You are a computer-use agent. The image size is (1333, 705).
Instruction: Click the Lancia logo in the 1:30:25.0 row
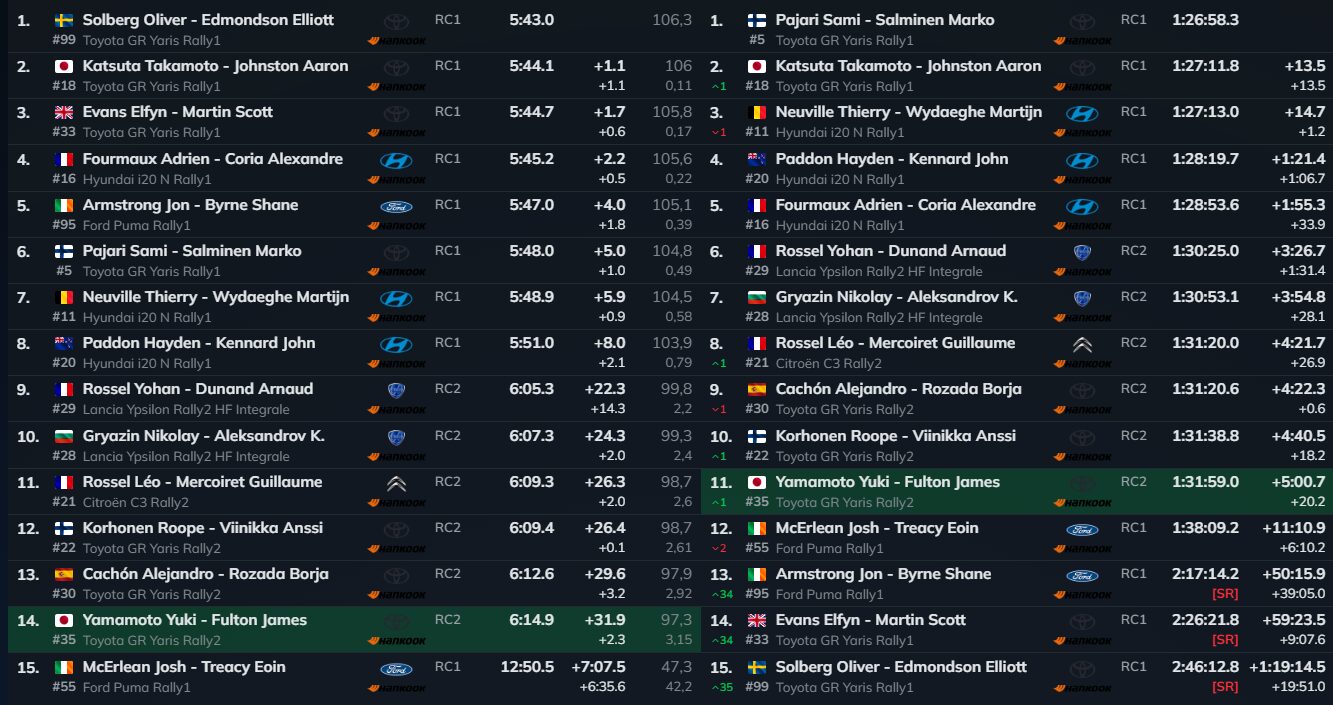(x=1081, y=252)
